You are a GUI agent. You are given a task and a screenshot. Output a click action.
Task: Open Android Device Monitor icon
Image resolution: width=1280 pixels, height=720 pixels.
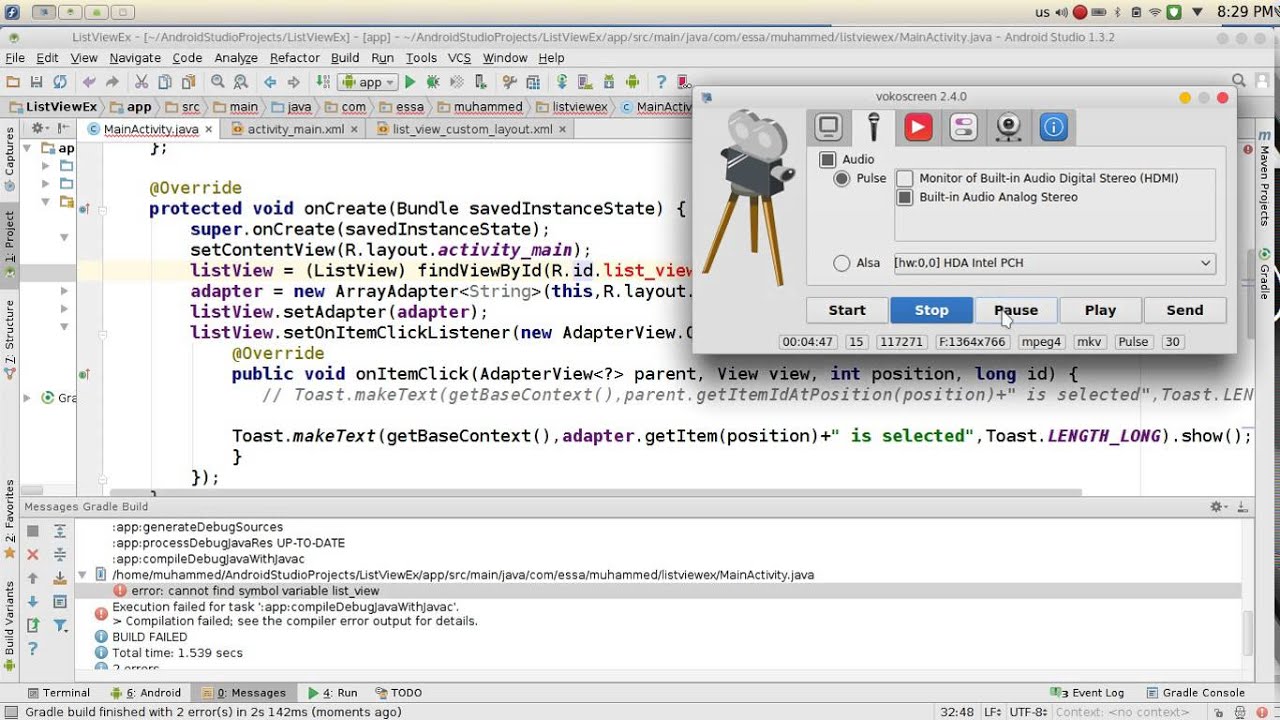(632, 82)
